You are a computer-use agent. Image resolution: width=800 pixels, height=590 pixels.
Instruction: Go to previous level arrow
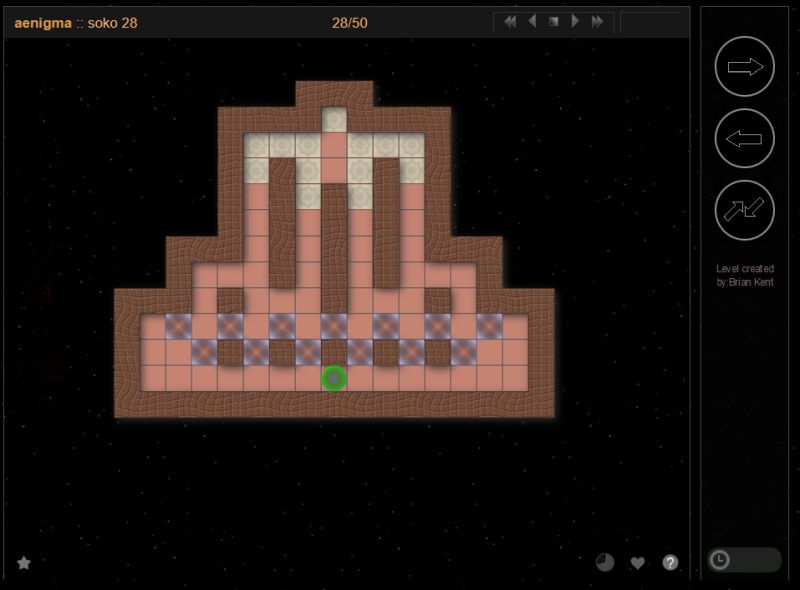[x=532, y=21]
